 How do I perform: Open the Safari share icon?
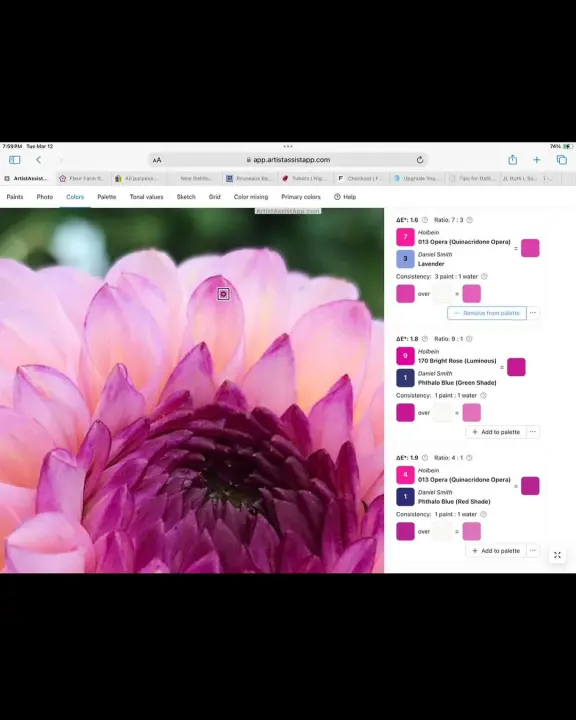pyautogui.click(x=513, y=159)
